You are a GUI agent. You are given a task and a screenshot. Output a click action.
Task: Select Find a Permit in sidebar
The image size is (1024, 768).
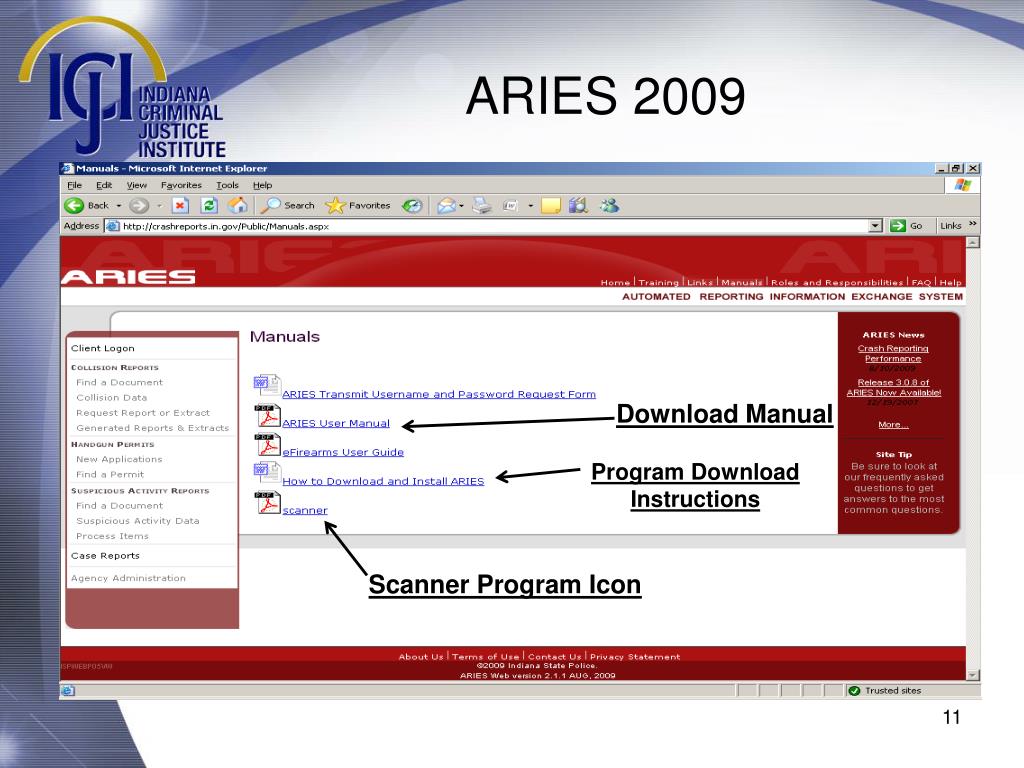pos(110,474)
